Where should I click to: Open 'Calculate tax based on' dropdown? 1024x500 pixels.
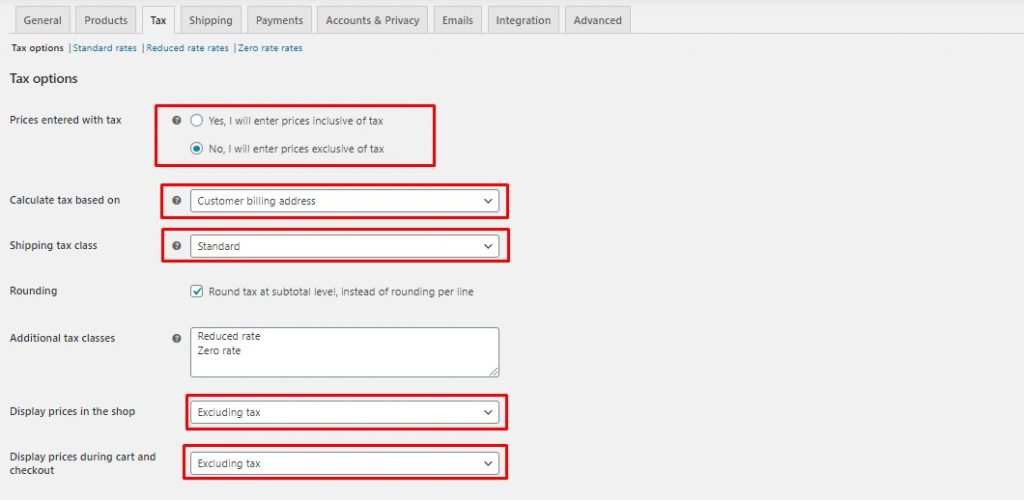[x=344, y=201]
